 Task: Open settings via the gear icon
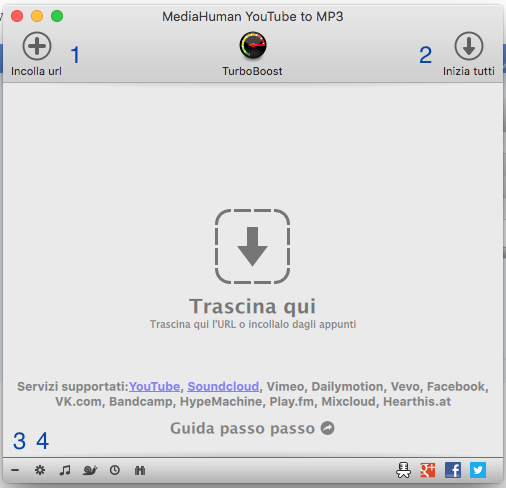40,470
